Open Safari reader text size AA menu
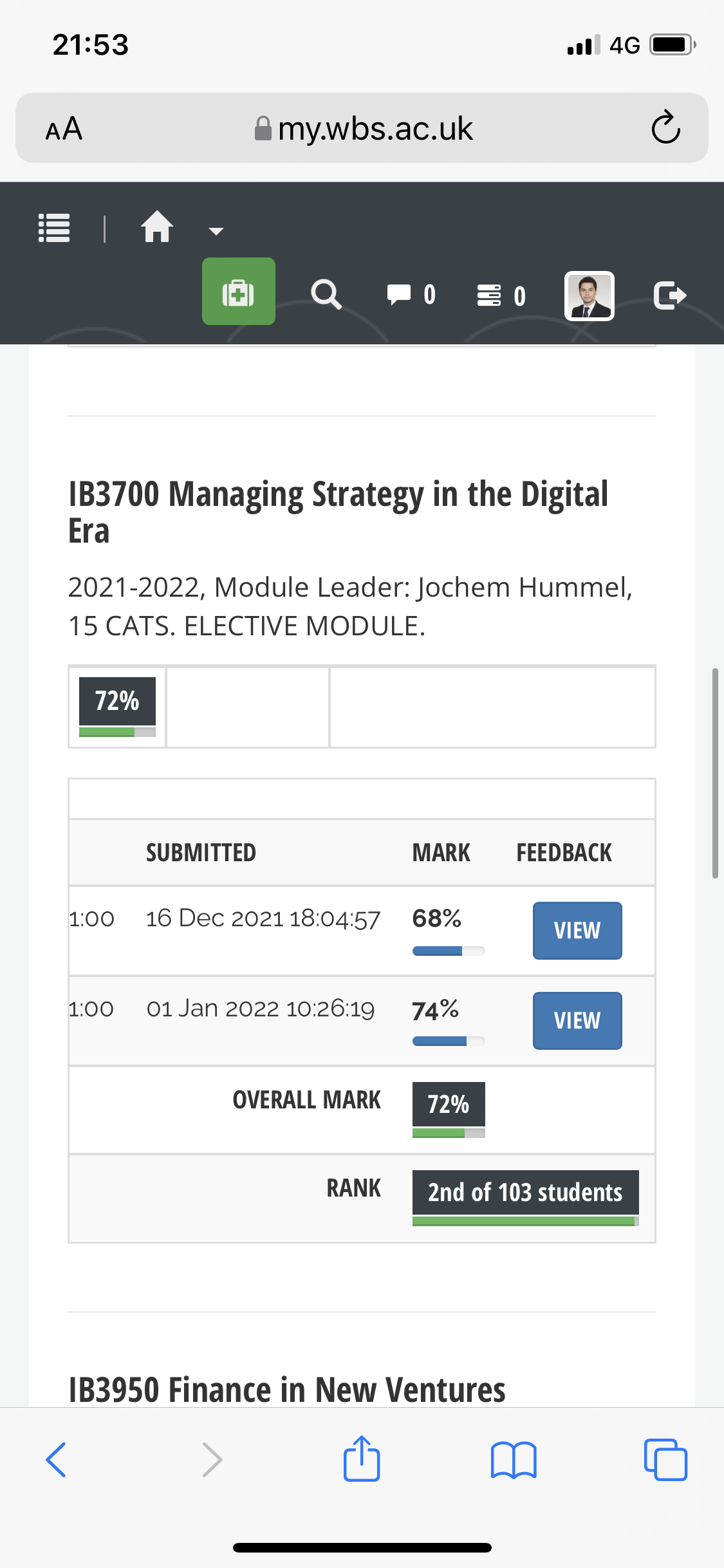Screen dimensions: 724x1568 (x=64, y=129)
